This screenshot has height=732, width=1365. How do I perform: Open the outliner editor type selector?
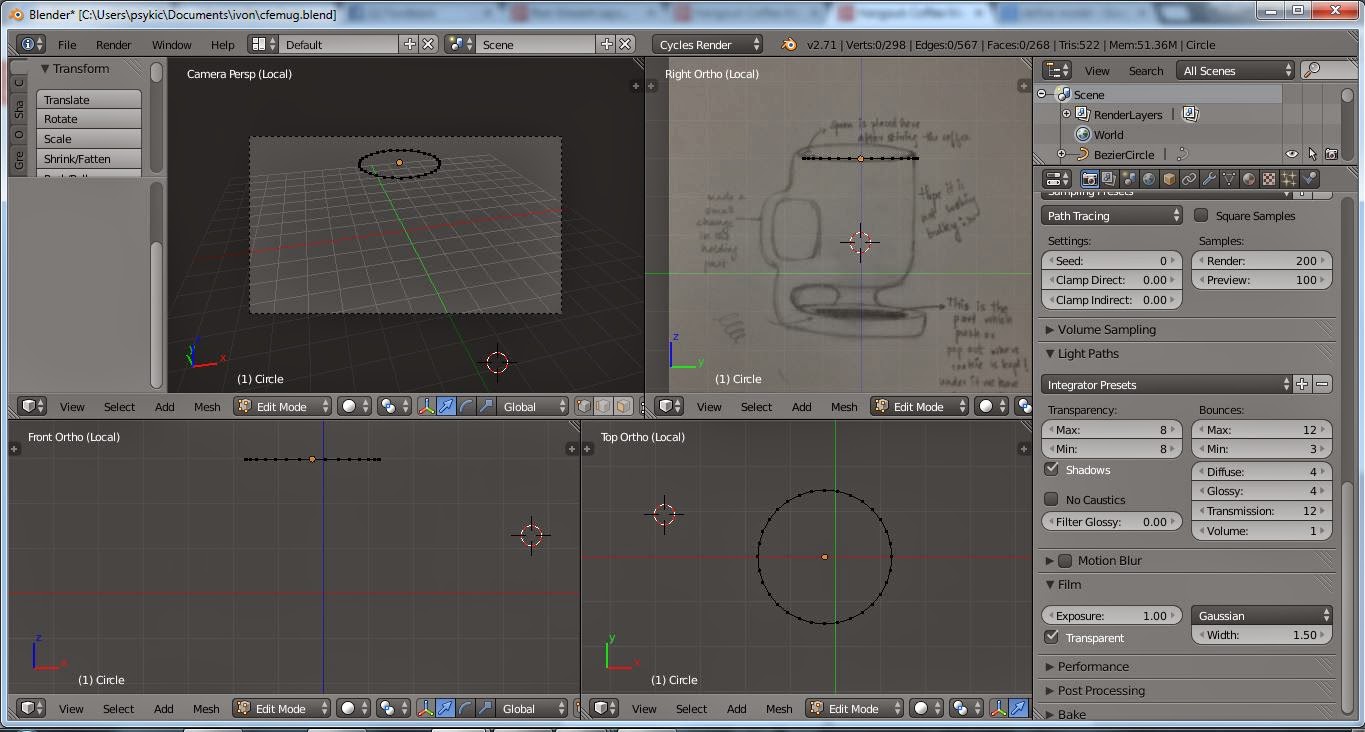pos(1058,70)
